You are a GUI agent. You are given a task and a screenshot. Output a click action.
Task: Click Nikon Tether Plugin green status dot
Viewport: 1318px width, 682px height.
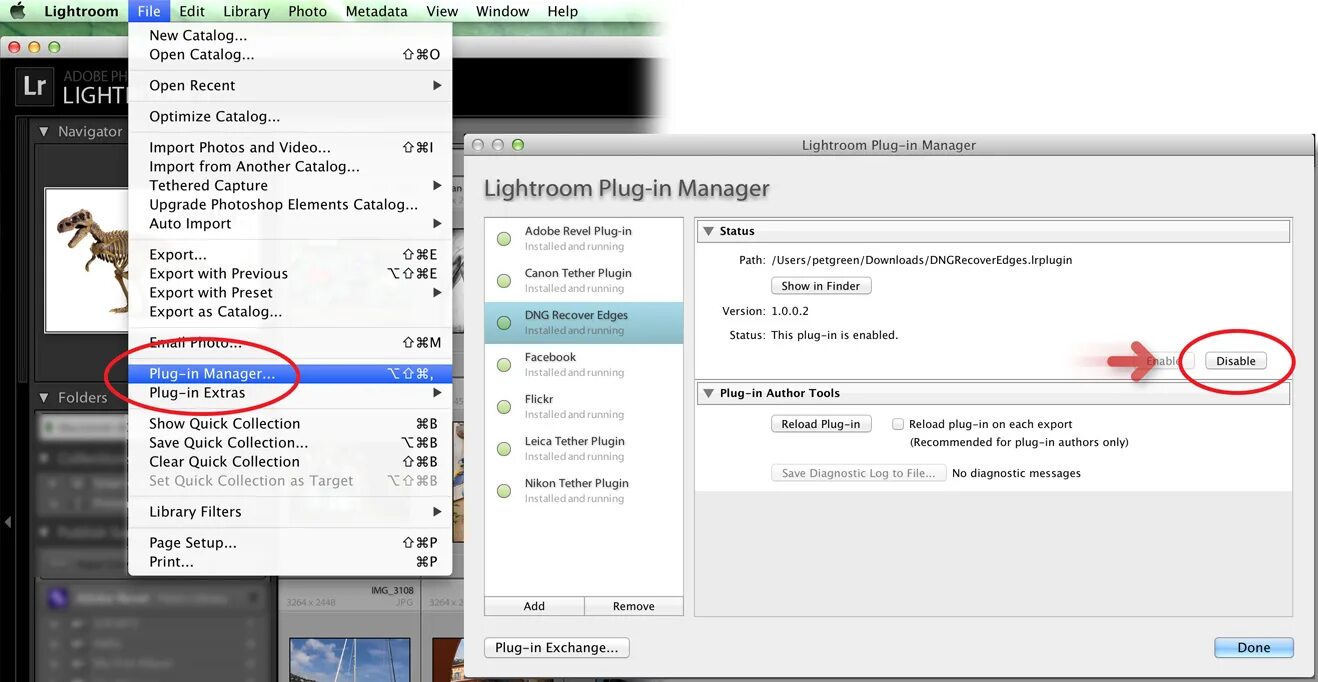pos(504,491)
